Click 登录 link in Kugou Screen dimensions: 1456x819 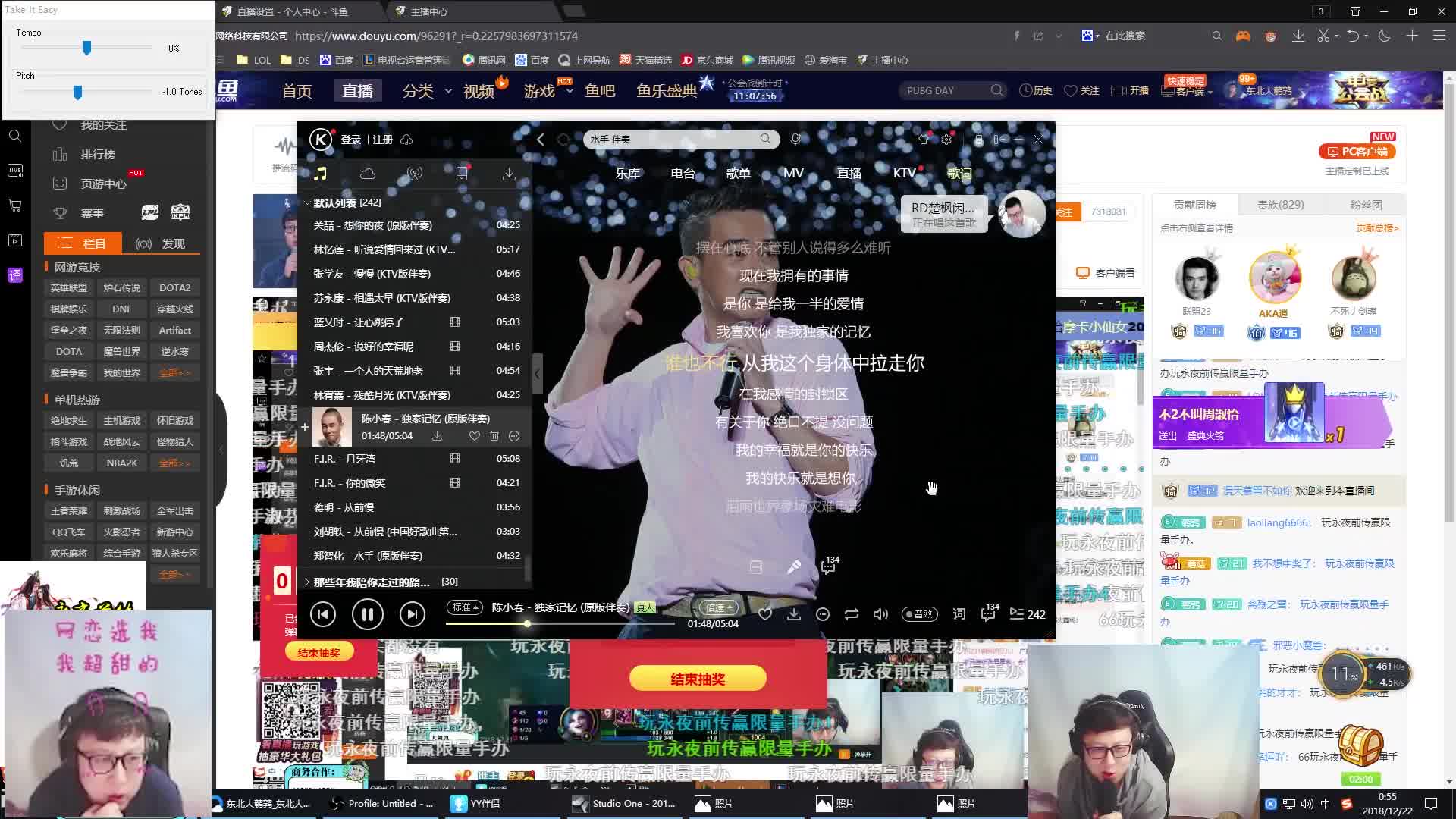click(351, 140)
